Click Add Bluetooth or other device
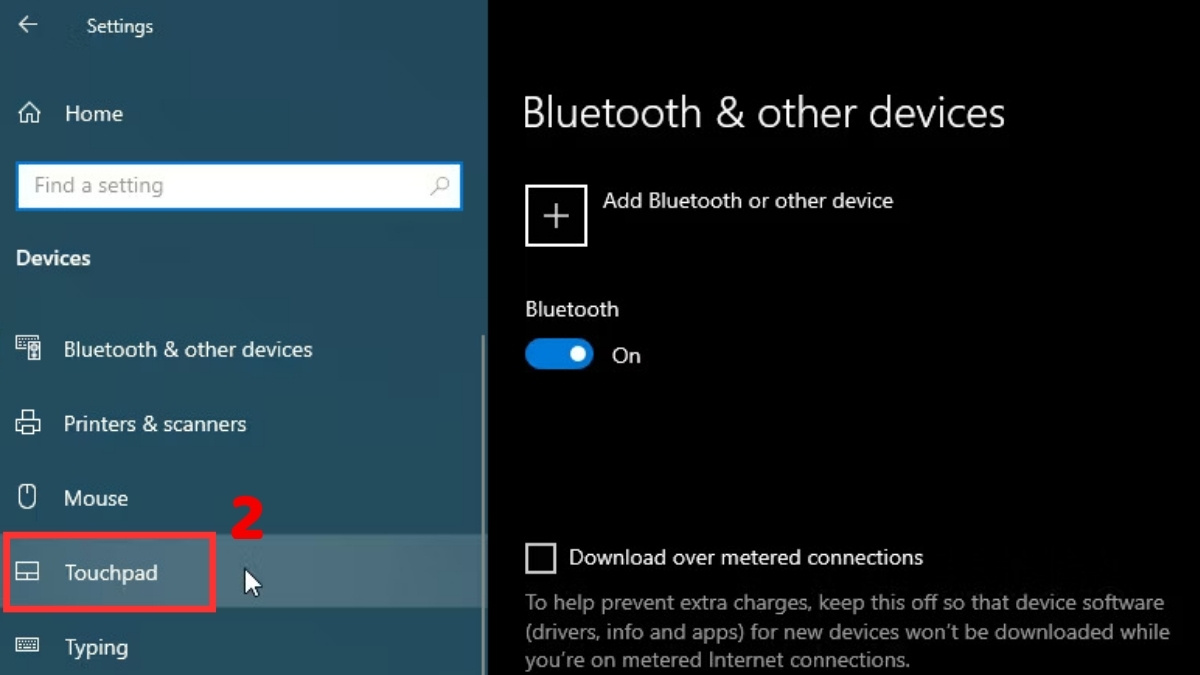 (747, 200)
